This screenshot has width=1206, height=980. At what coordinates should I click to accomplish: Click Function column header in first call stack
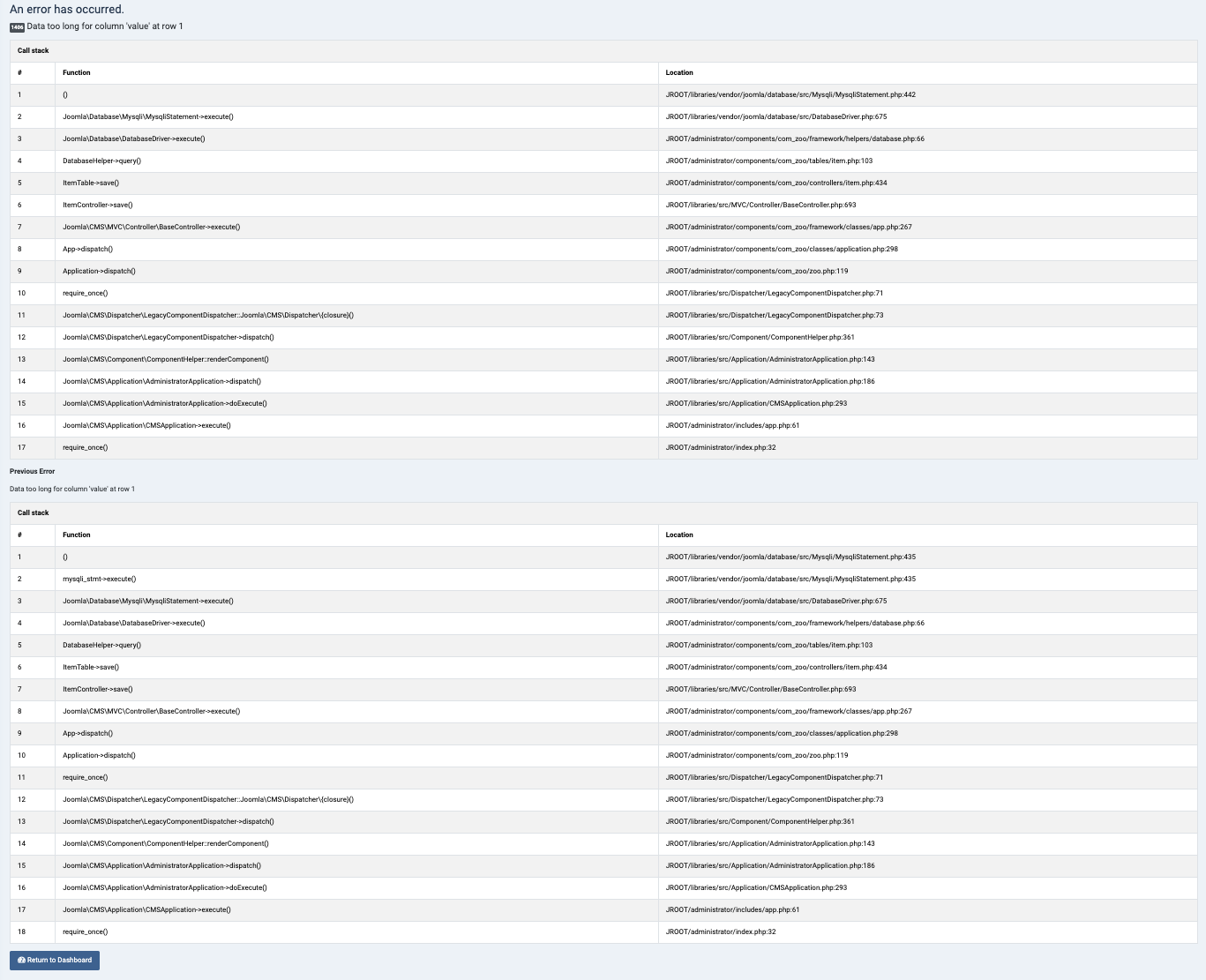[77, 72]
